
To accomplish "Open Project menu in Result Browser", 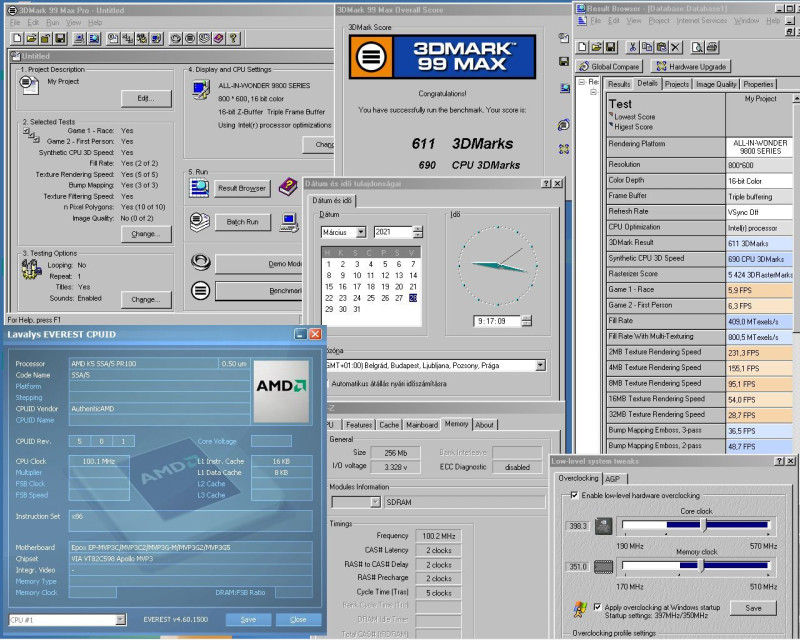I will point(659,20).
